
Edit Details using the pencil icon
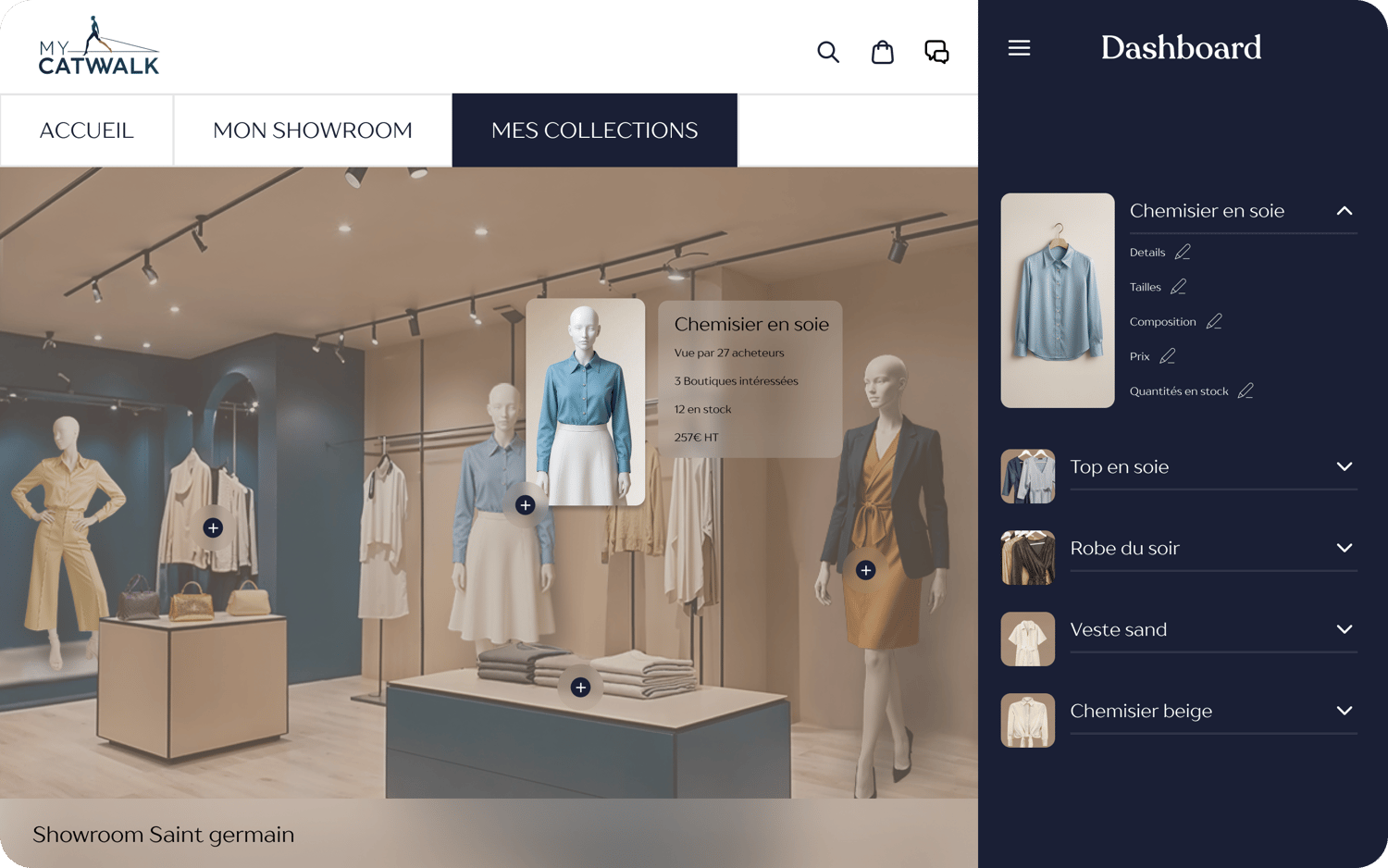1183,252
